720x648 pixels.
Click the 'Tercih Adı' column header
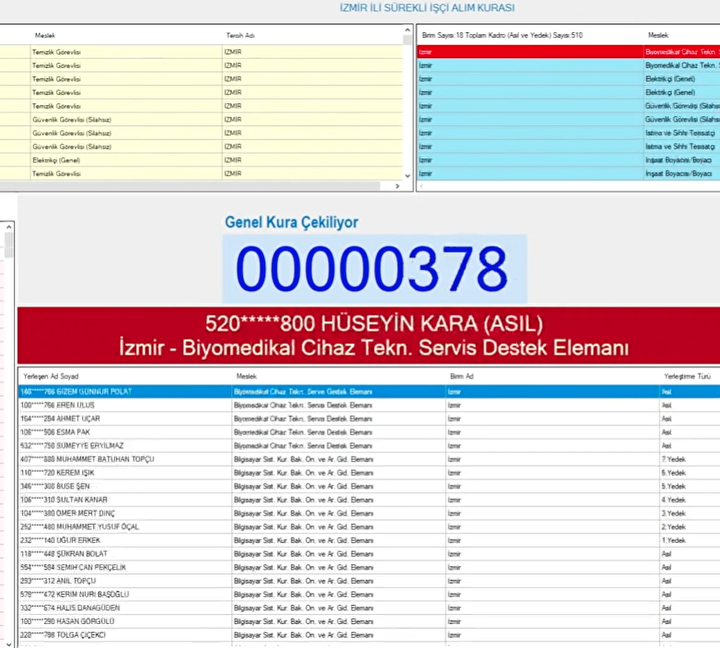[240, 35]
